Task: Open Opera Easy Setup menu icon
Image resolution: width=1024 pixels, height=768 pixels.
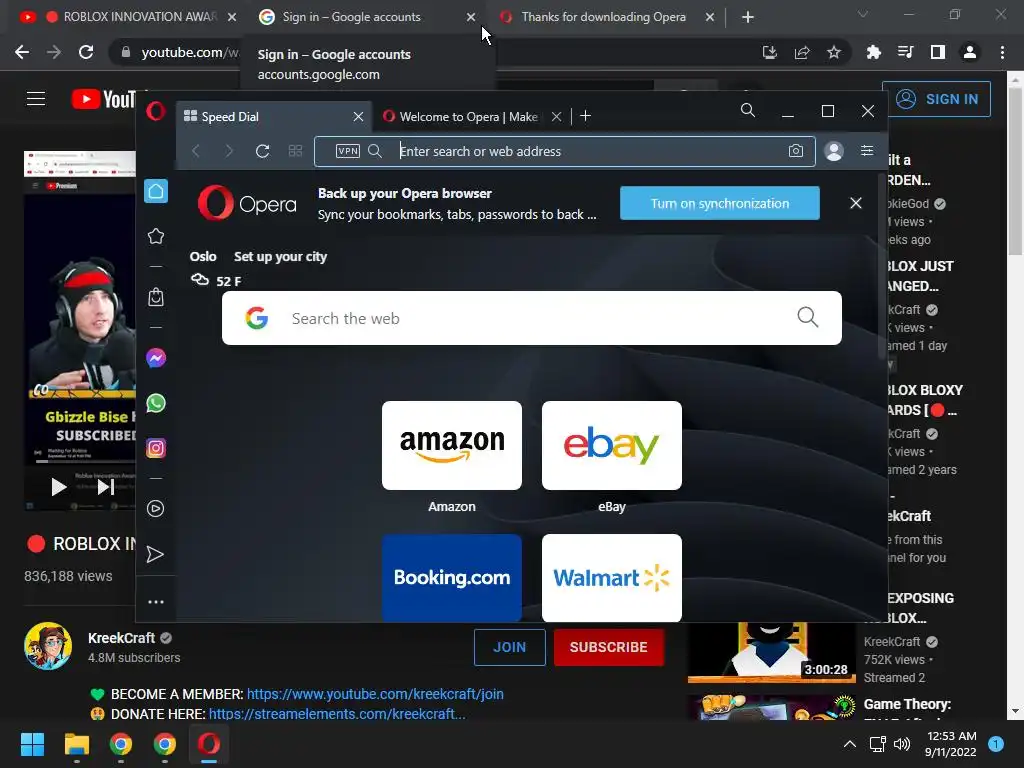Action: [867, 151]
